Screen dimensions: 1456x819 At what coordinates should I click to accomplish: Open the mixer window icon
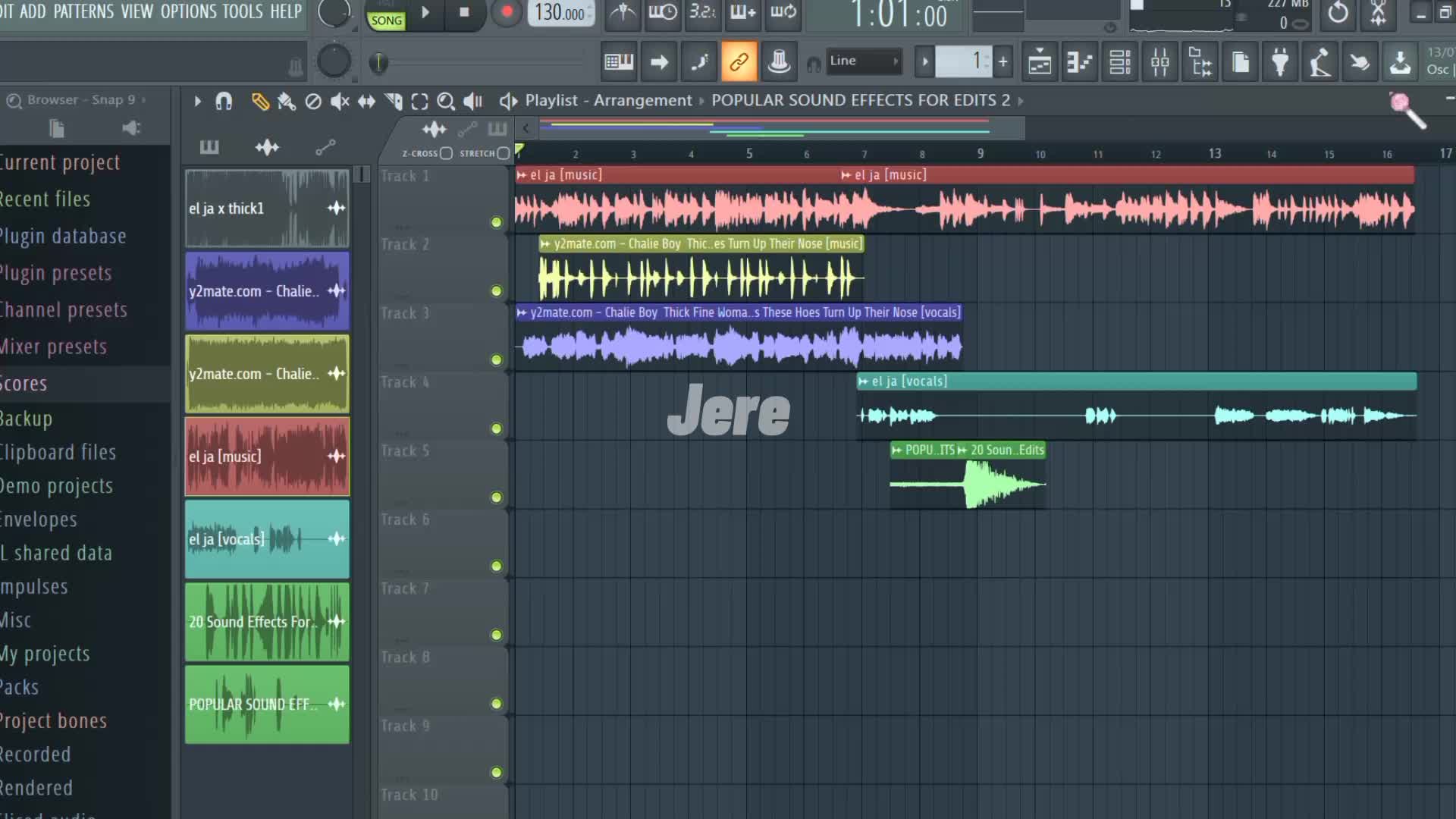[x=1159, y=62]
